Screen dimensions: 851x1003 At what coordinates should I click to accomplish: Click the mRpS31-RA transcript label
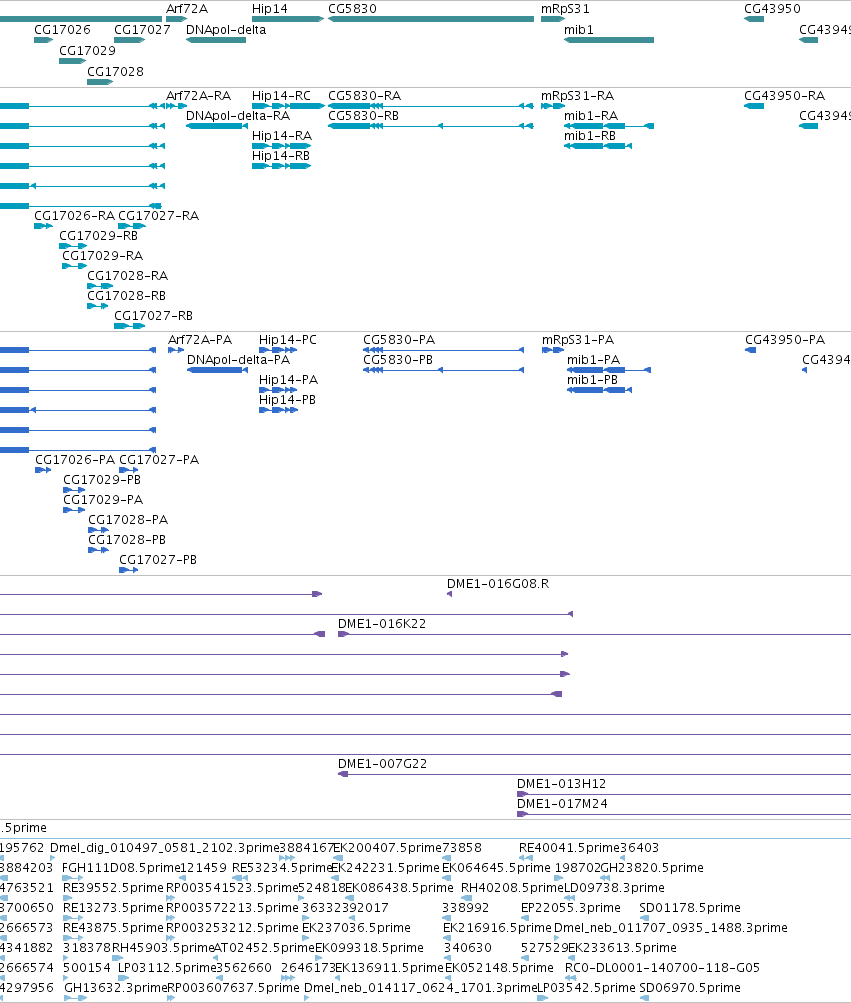[x=578, y=96]
